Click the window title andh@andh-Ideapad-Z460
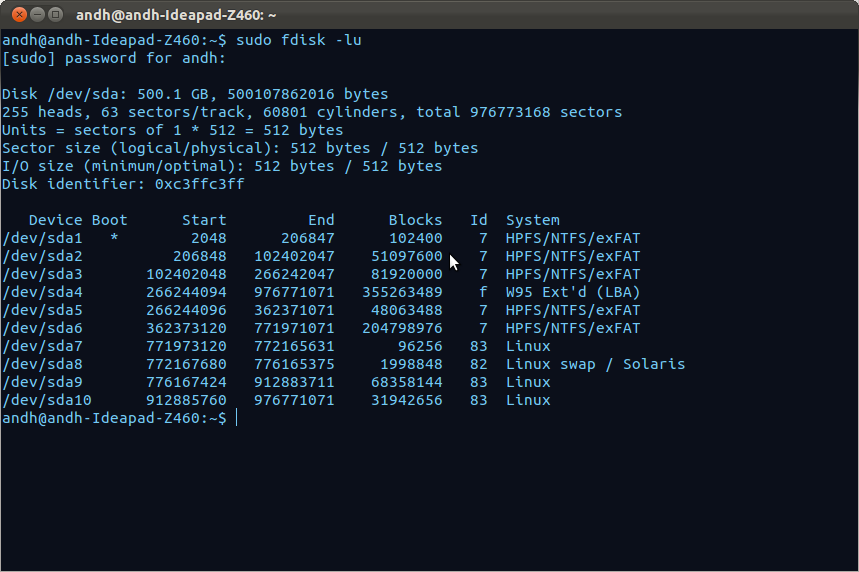Image resolution: width=859 pixels, height=572 pixels. point(176,15)
